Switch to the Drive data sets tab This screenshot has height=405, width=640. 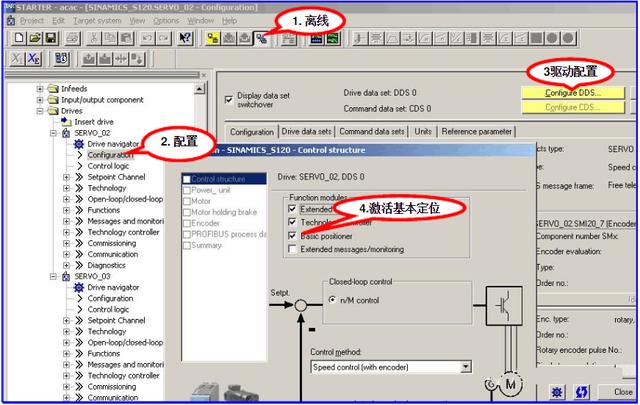306,131
